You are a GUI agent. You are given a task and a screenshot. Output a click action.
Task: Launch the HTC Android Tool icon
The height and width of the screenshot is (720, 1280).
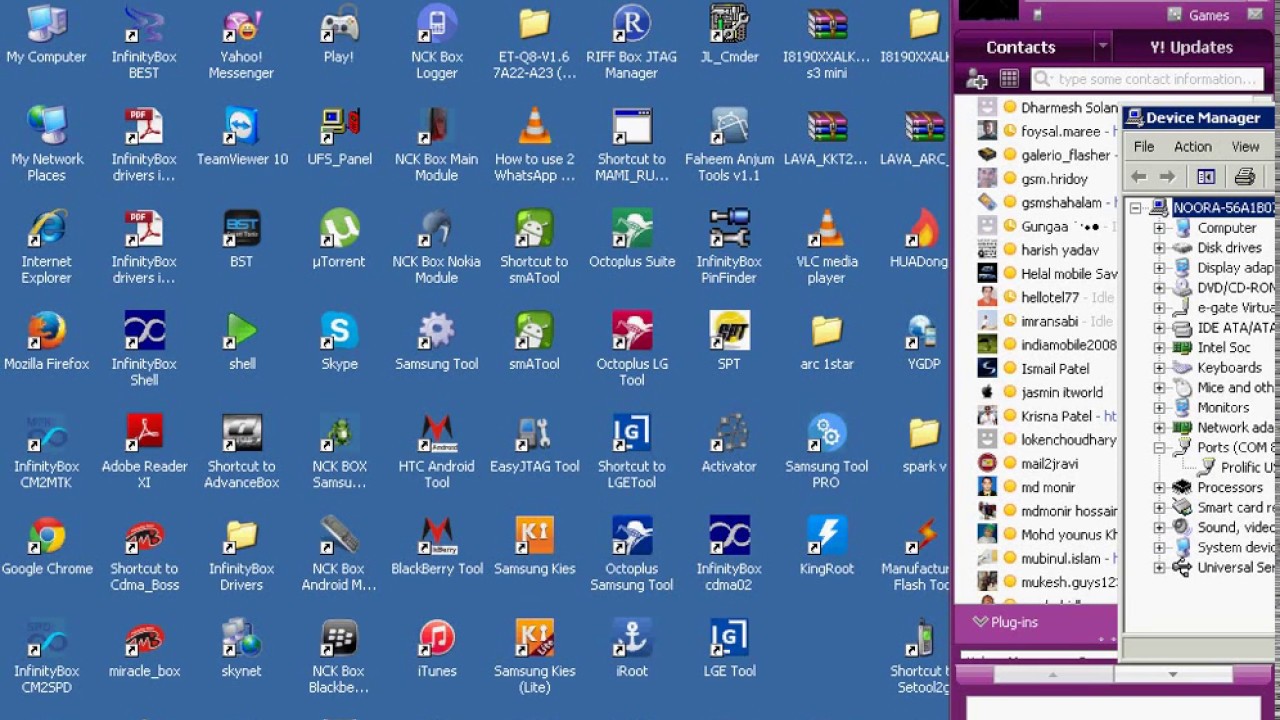point(437,451)
